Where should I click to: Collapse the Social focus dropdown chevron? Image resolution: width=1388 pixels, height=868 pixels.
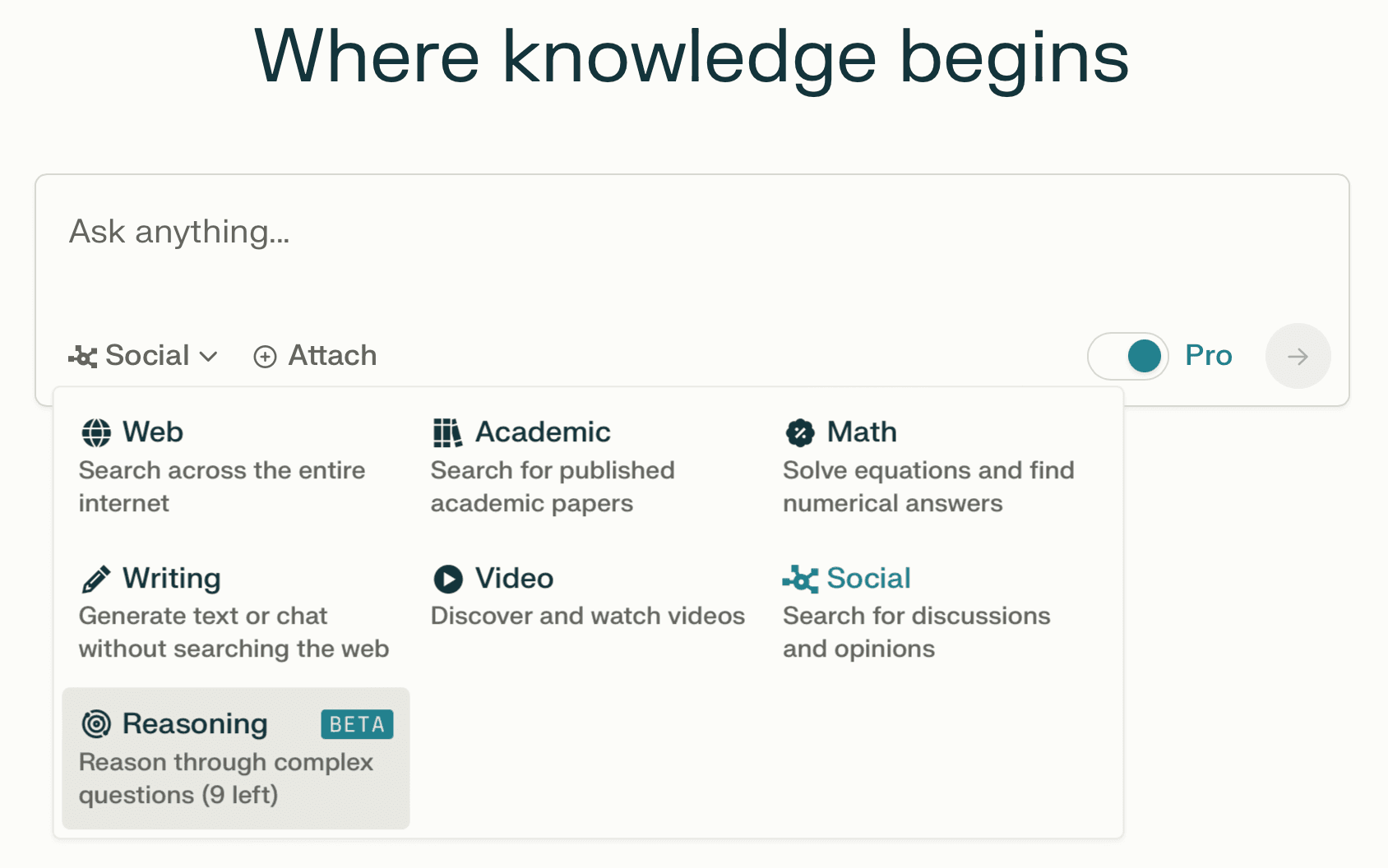pos(208,357)
